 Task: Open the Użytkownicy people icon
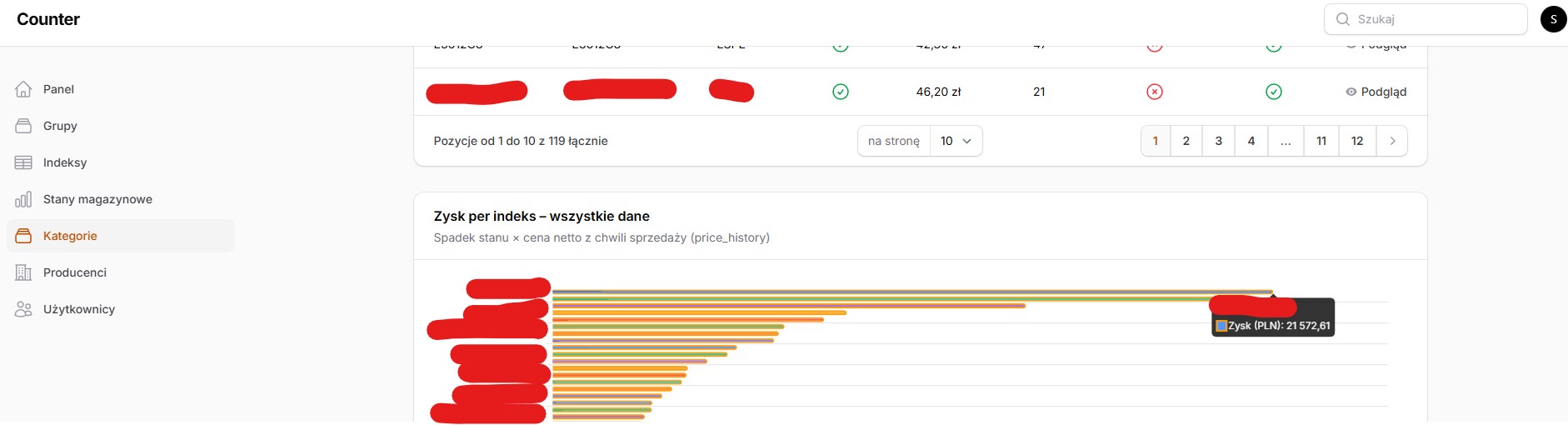[23, 309]
